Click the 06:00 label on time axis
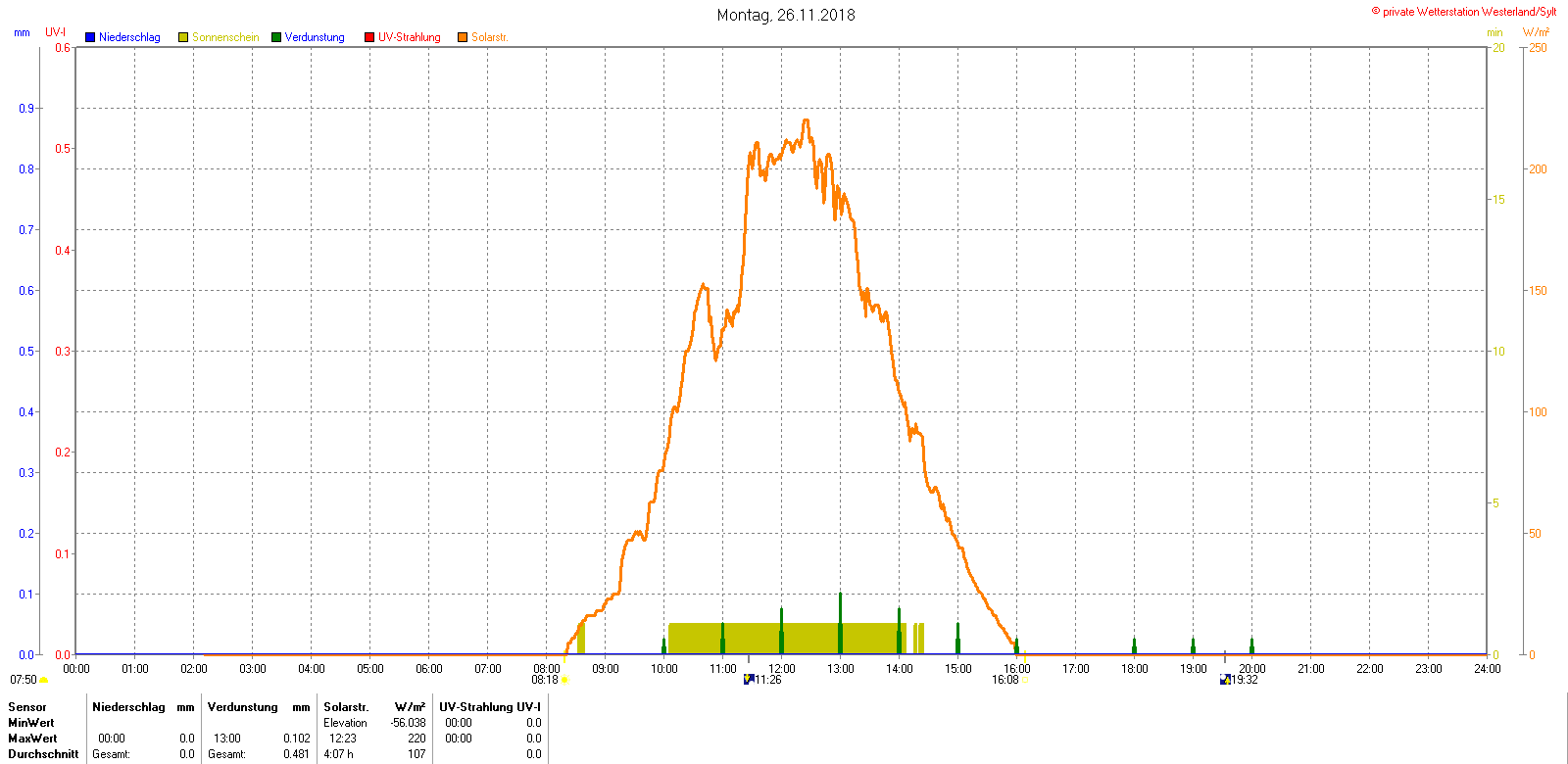 tap(429, 669)
